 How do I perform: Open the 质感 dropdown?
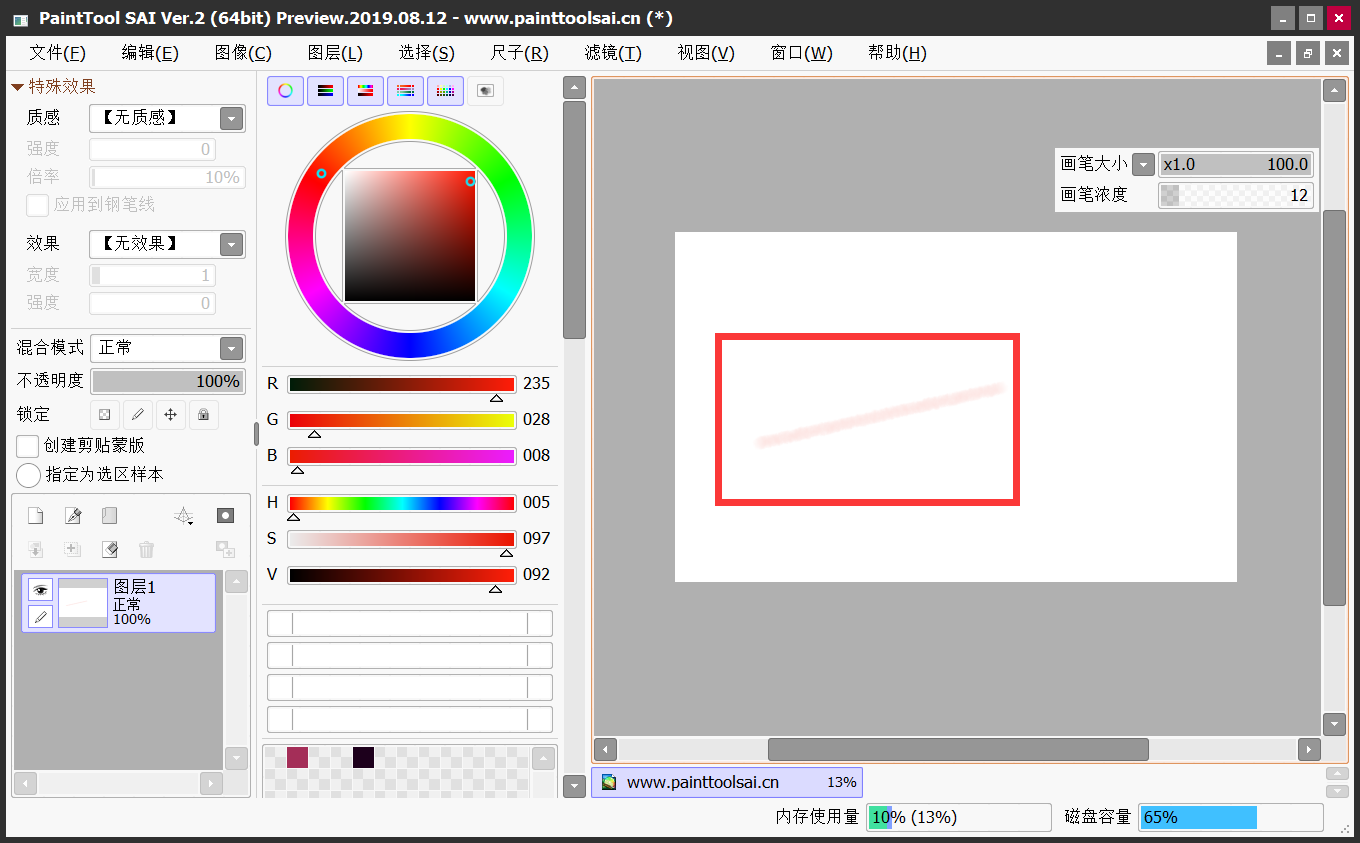pyautogui.click(x=232, y=118)
